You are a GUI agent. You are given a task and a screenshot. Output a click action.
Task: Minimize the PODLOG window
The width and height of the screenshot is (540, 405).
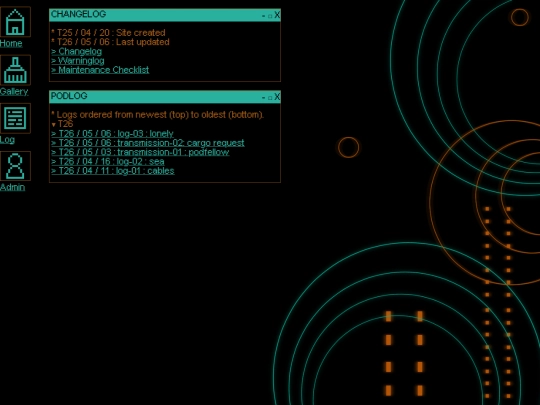pyautogui.click(x=263, y=97)
